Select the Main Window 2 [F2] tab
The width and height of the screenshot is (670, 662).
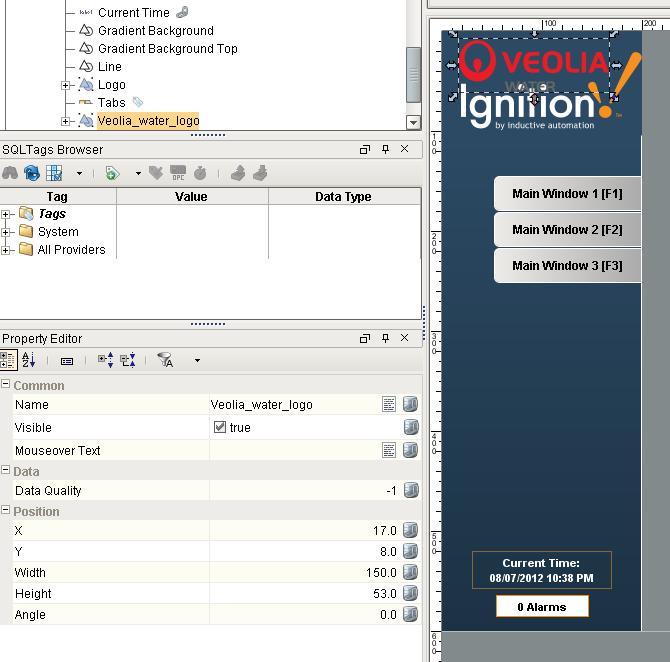(x=567, y=229)
